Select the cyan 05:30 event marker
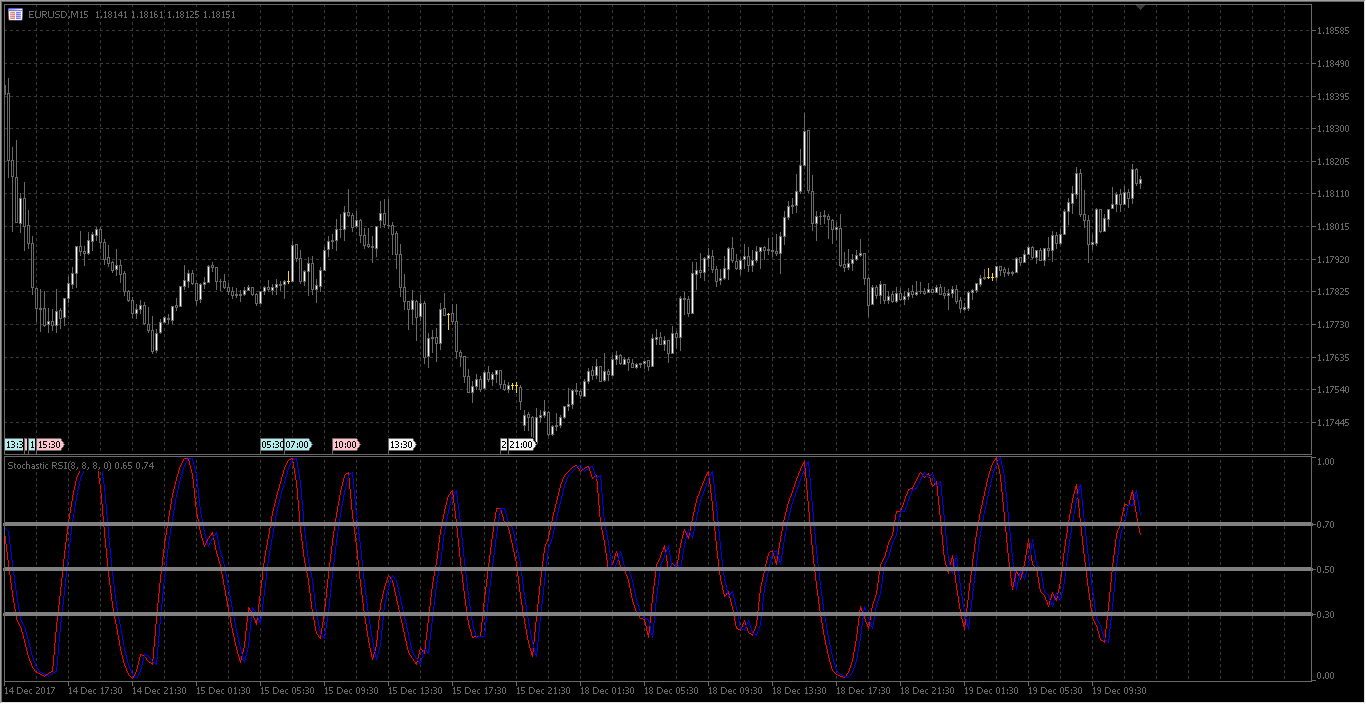1366x704 pixels. tap(272, 444)
